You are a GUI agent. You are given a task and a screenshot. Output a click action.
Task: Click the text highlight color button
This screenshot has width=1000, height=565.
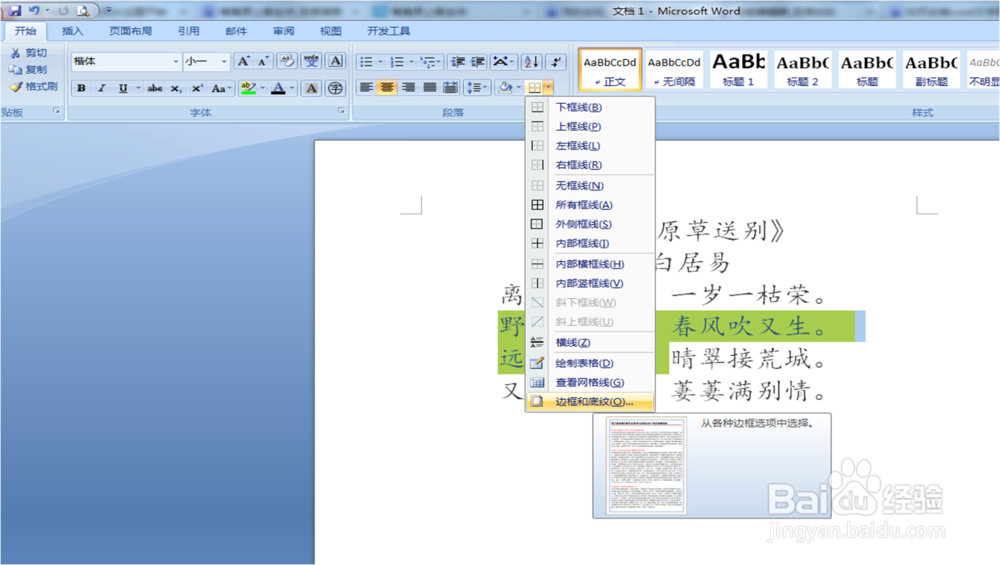(x=248, y=88)
